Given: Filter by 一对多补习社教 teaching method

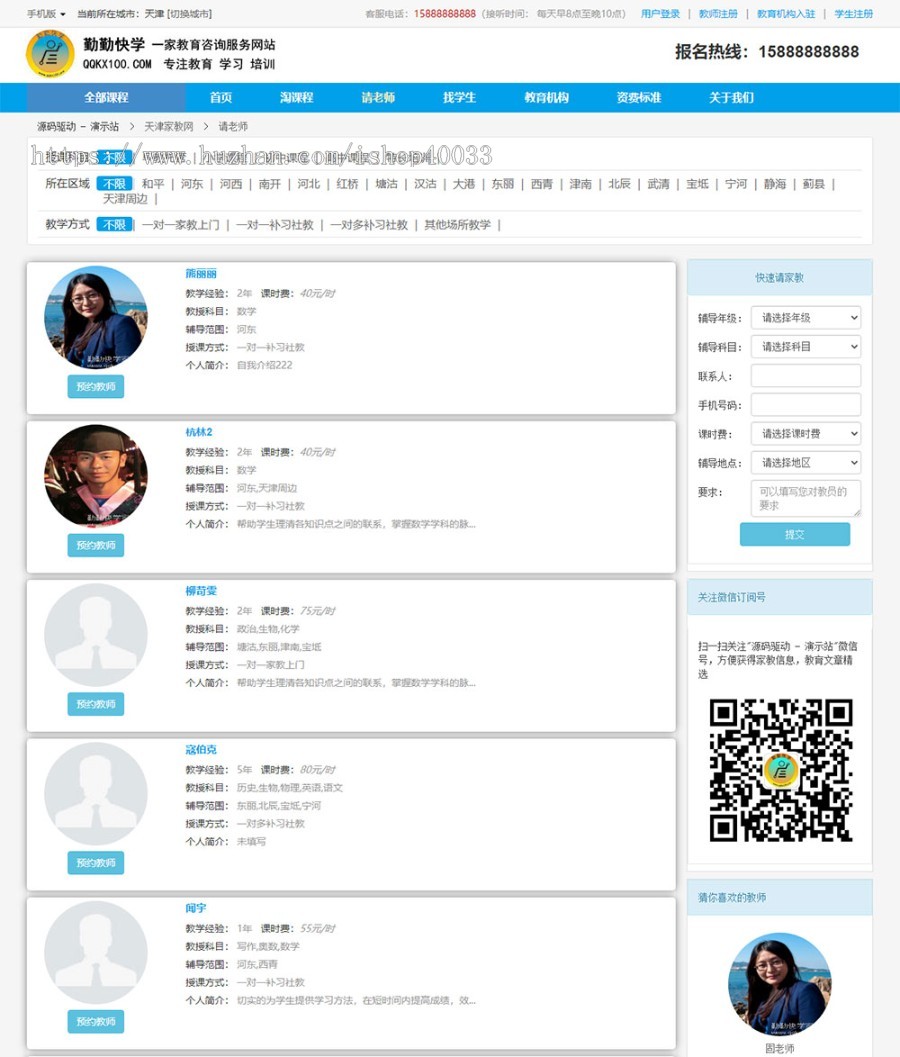Looking at the screenshot, I should click(369, 224).
